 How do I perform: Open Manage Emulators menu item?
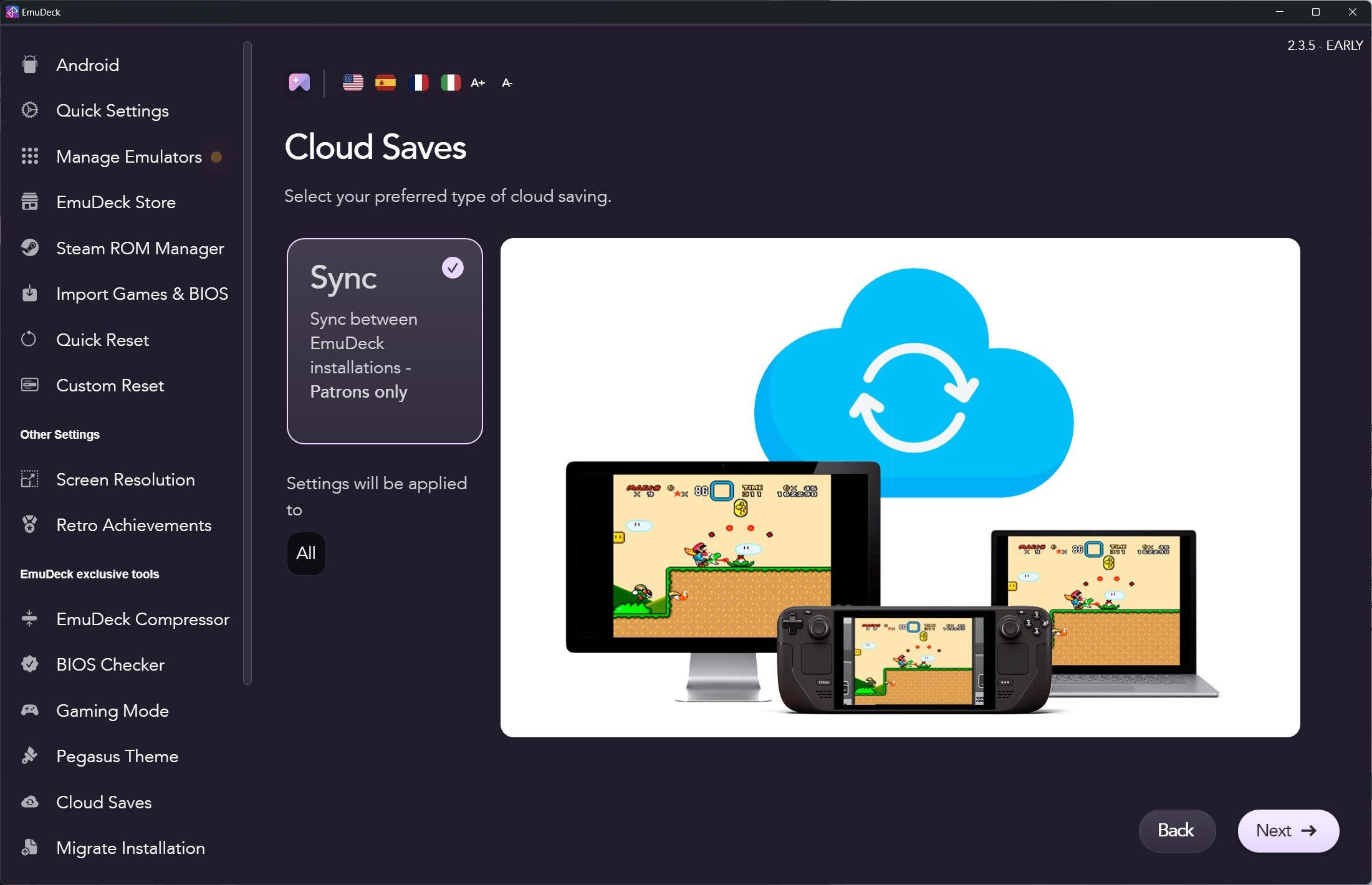point(129,156)
